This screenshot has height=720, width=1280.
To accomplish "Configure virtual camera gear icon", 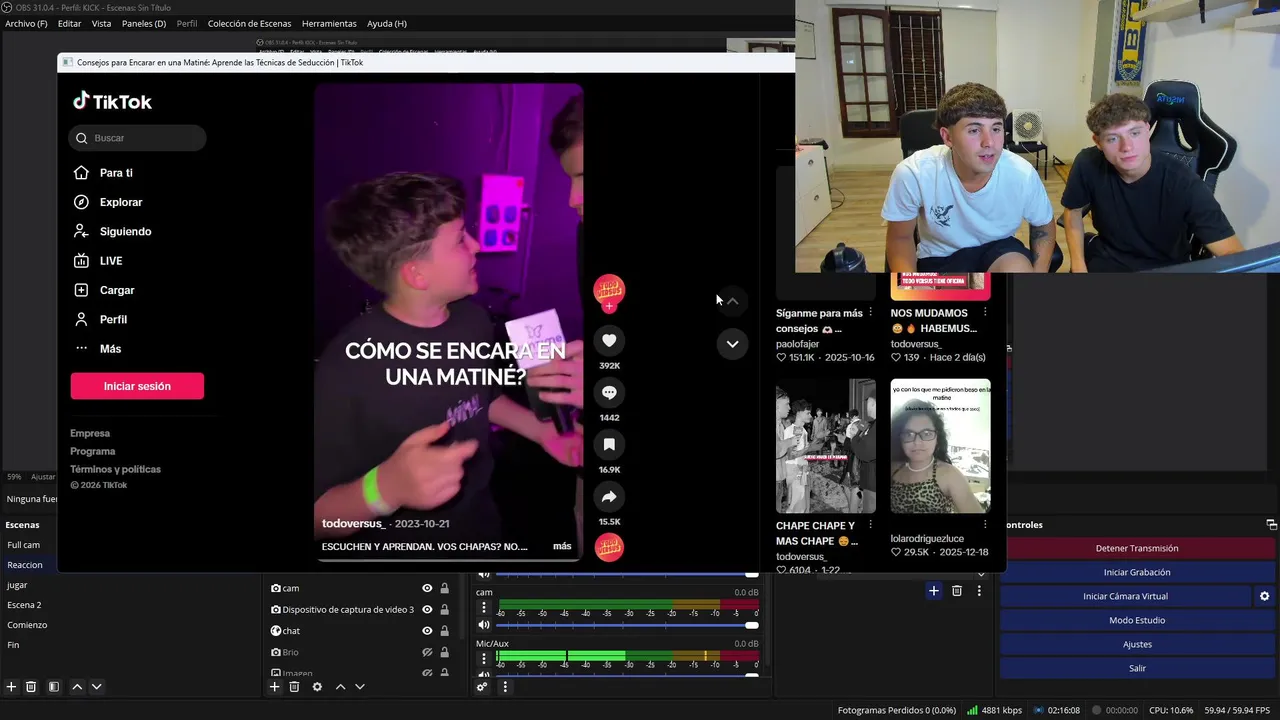I will coord(1264,596).
